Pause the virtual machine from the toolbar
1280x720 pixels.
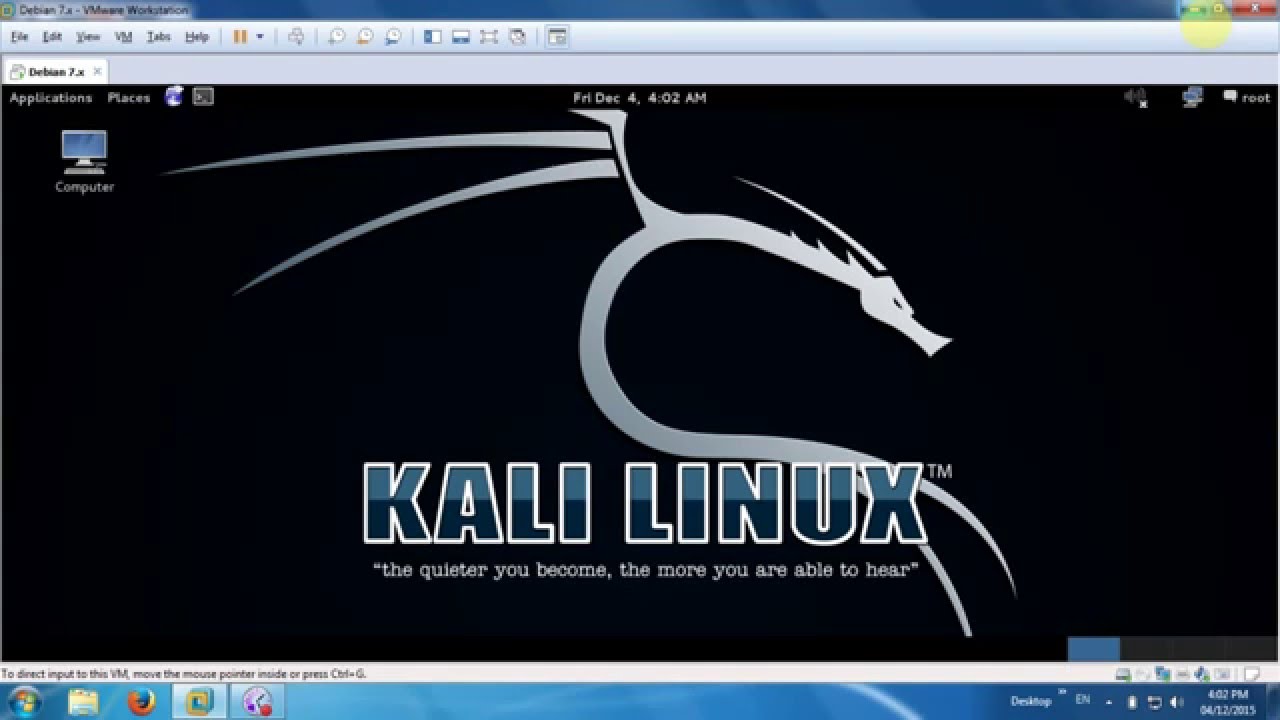coord(240,37)
